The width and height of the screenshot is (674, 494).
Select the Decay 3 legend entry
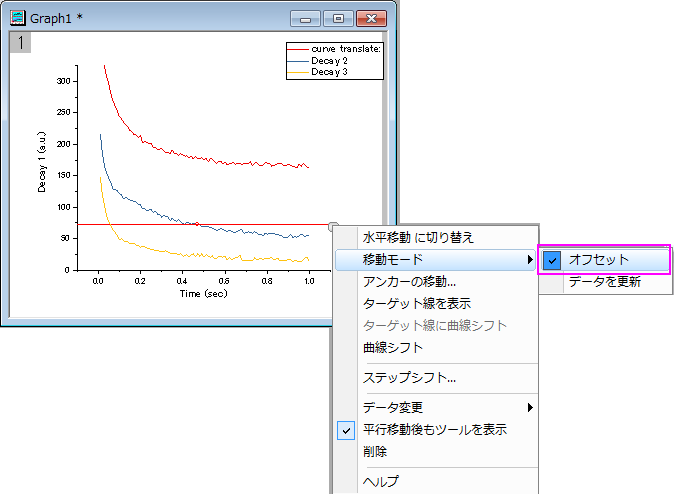pyautogui.click(x=329, y=72)
